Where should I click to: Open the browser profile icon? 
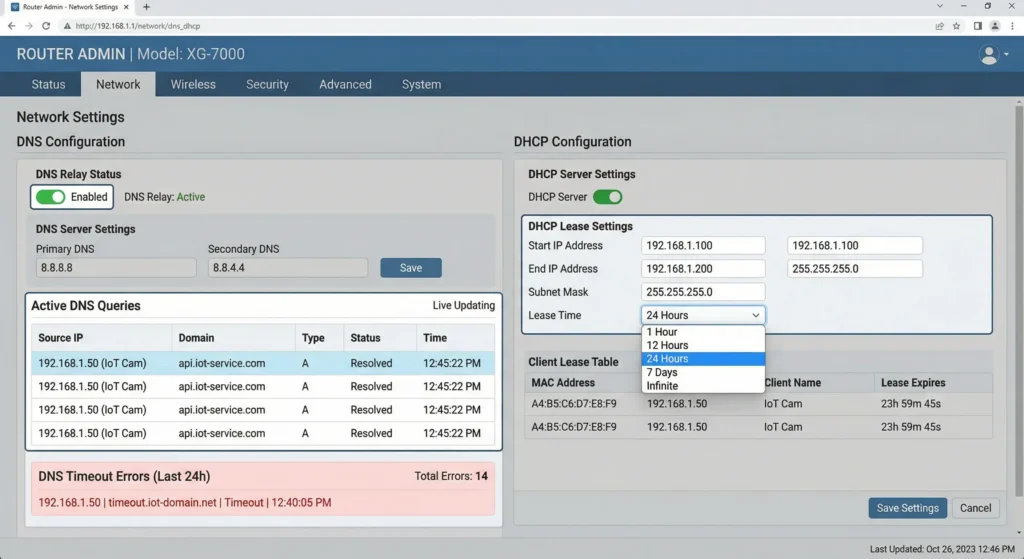pyautogui.click(x=995, y=26)
